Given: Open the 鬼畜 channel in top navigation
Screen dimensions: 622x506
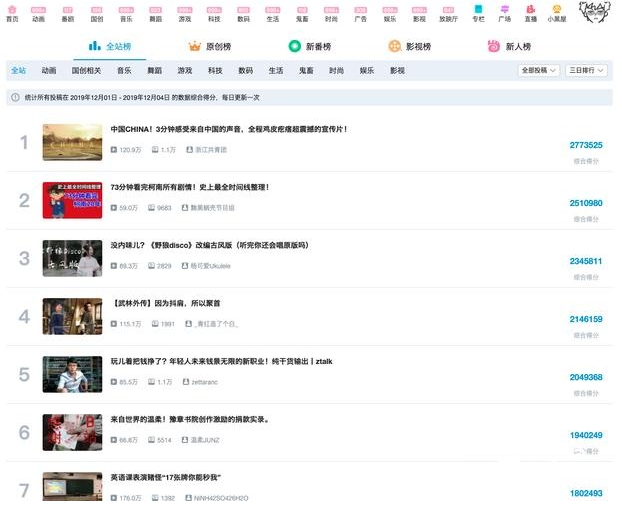Looking at the screenshot, I should pos(302,14).
